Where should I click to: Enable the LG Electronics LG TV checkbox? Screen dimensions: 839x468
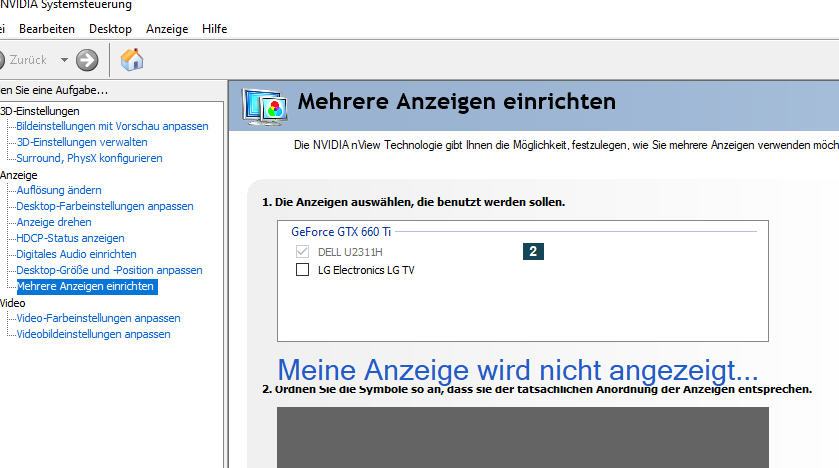(x=302, y=270)
